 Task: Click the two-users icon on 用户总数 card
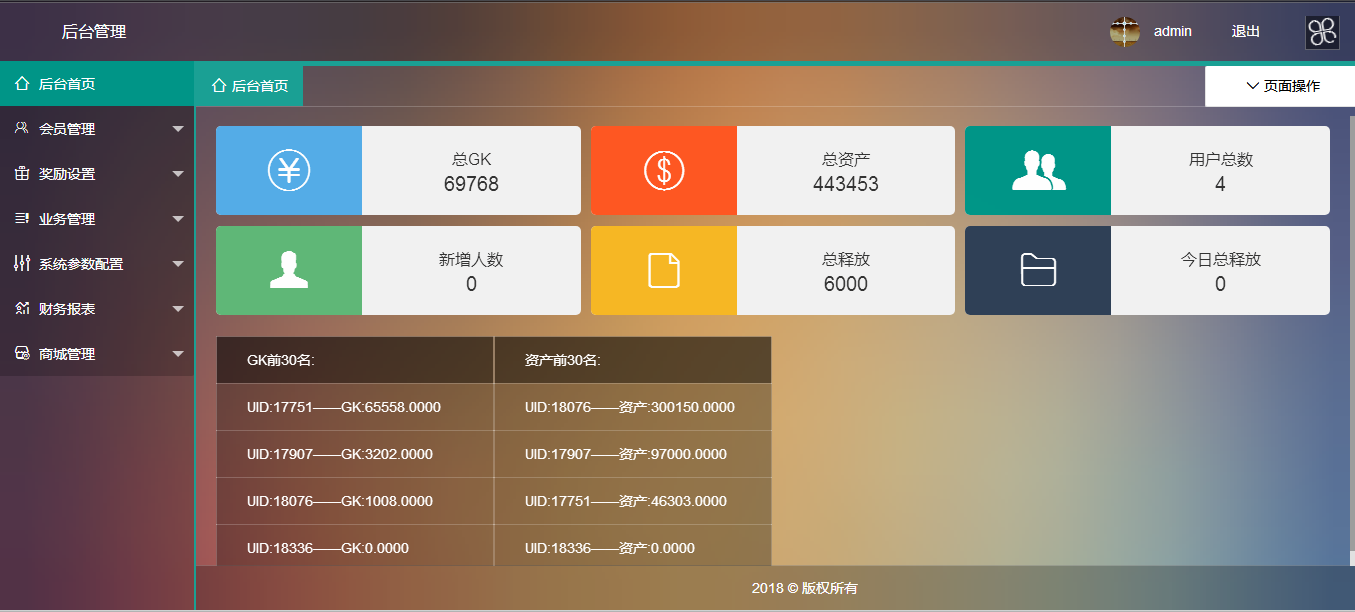(x=1038, y=170)
